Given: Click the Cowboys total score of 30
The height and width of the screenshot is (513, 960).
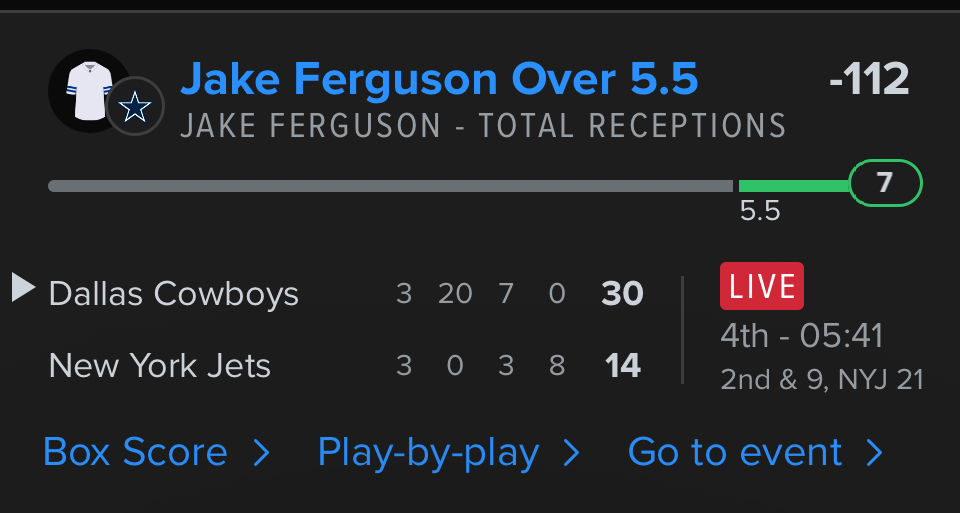Looking at the screenshot, I should pyautogui.click(x=622, y=294).
